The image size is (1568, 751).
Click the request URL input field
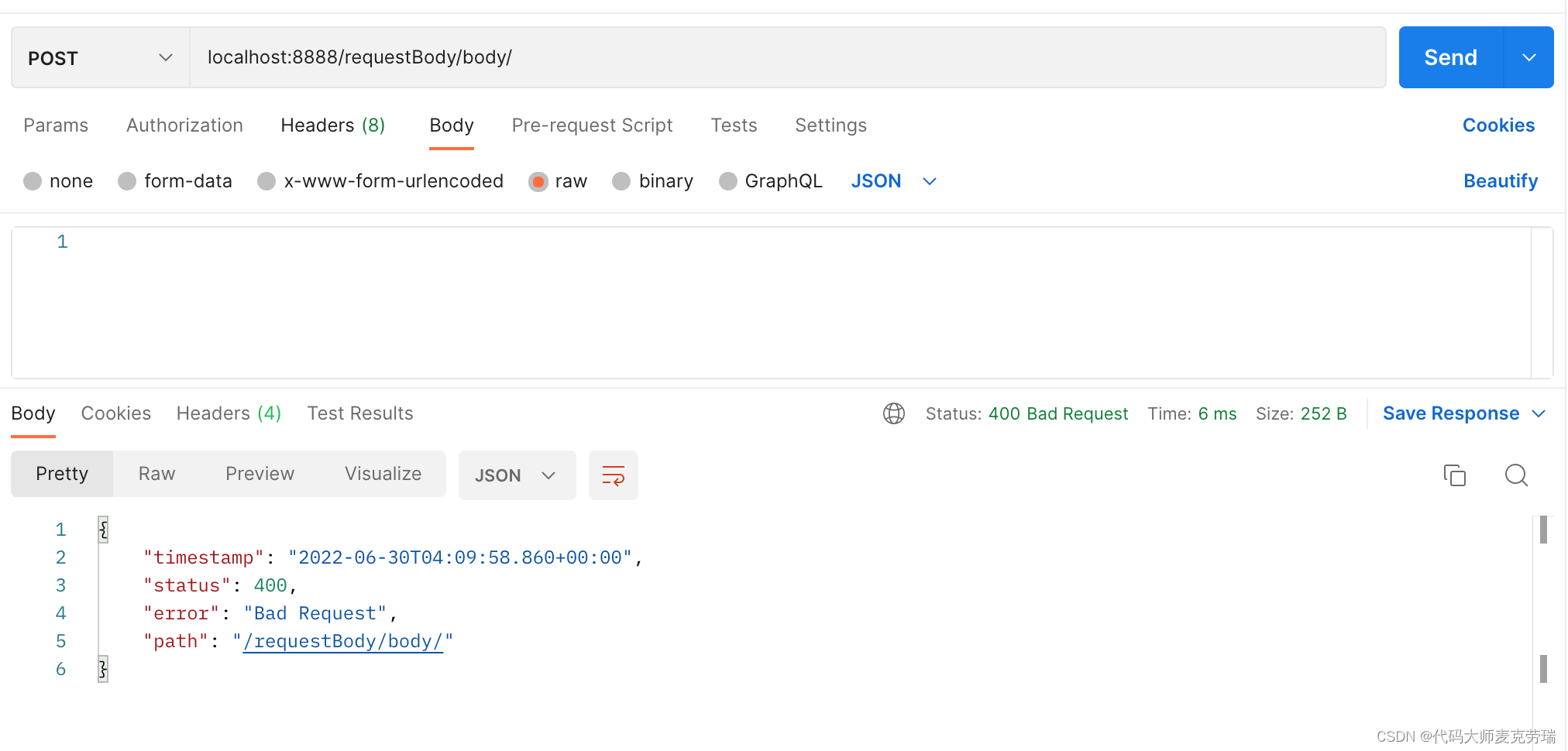coord(788,57)
